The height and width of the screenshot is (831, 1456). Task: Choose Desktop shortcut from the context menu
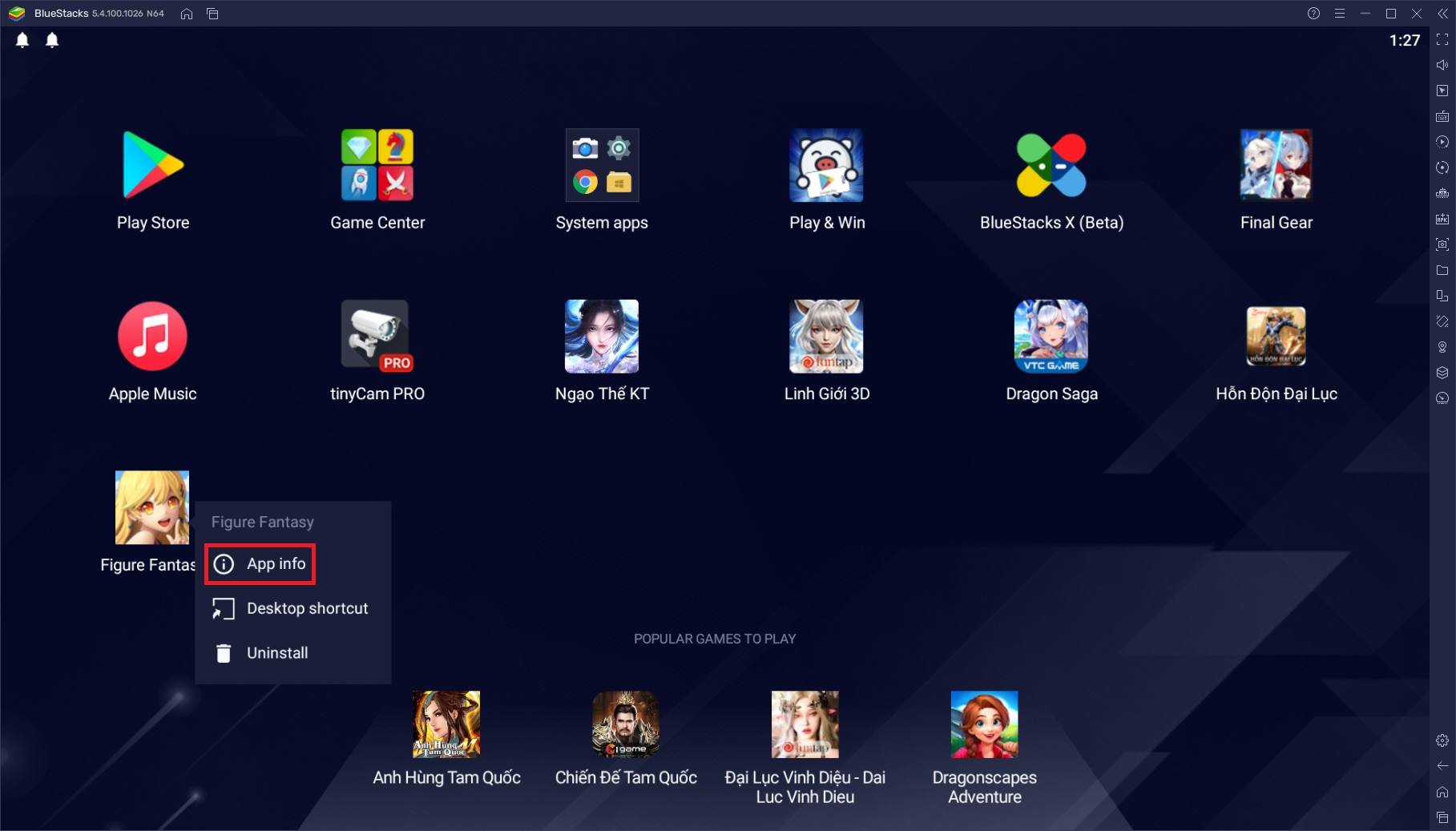click(292, 608)
